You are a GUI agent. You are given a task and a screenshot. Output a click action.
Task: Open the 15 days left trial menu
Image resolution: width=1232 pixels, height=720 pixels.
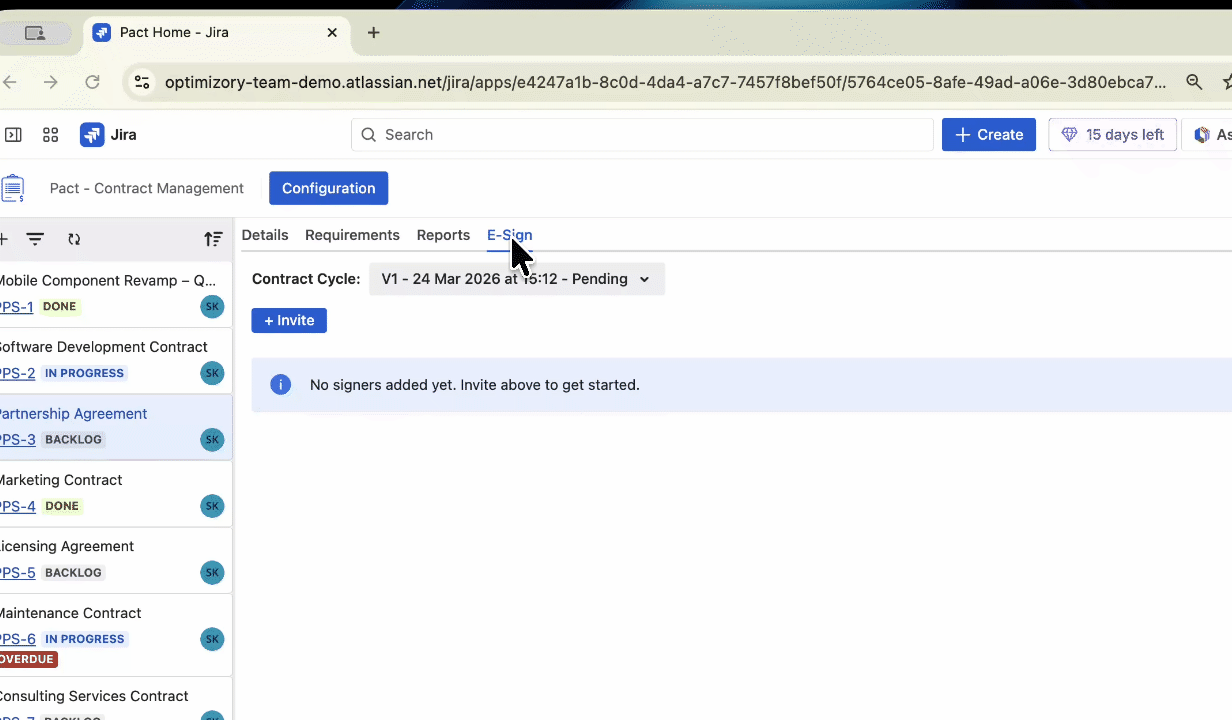[1113, 135]
